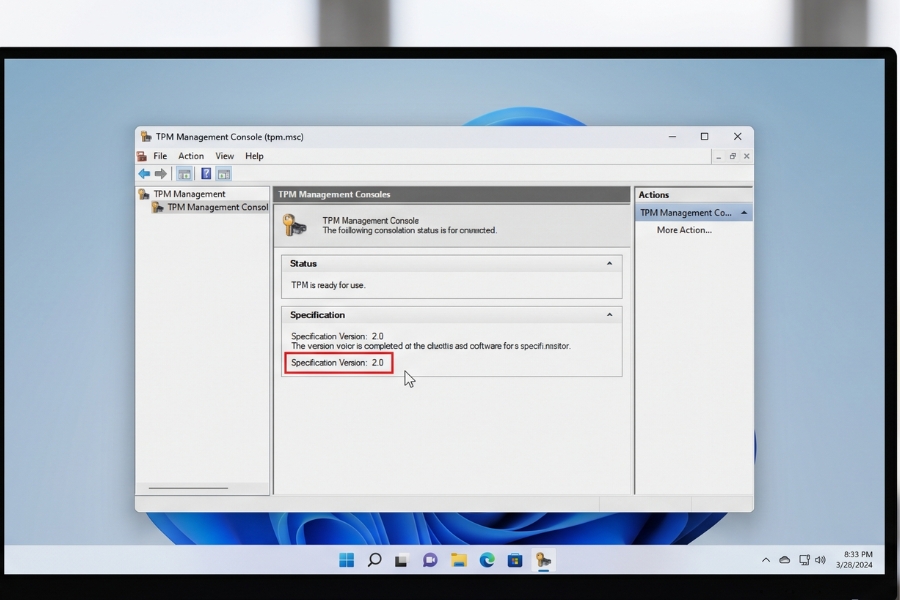Image resolution: width=900 pixels, height=600 pixels.
Task: Click the forward arrow in the toolbar
Action: [161, 174]
